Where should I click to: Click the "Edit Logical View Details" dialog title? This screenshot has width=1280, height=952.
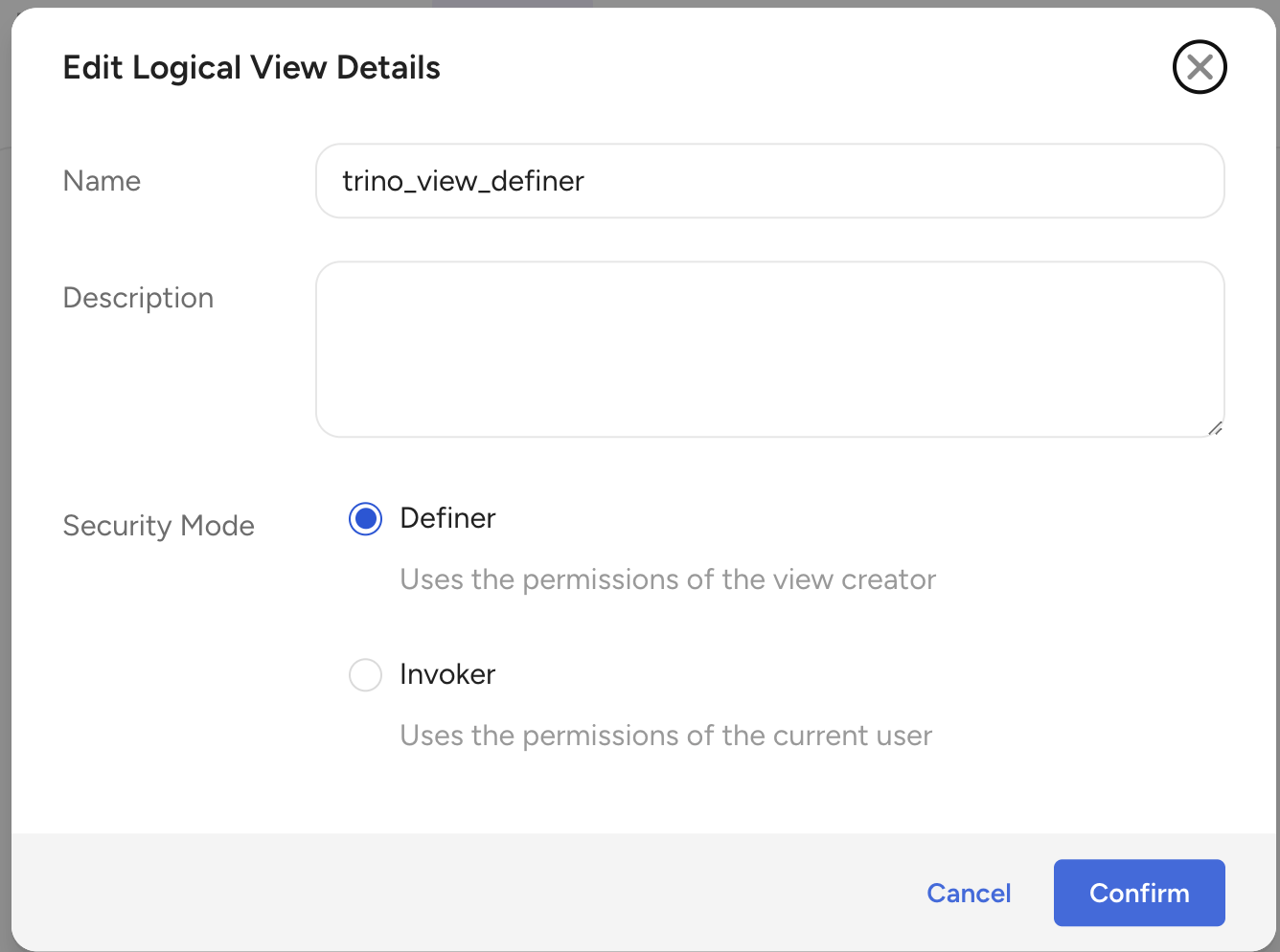coord(251,68)
